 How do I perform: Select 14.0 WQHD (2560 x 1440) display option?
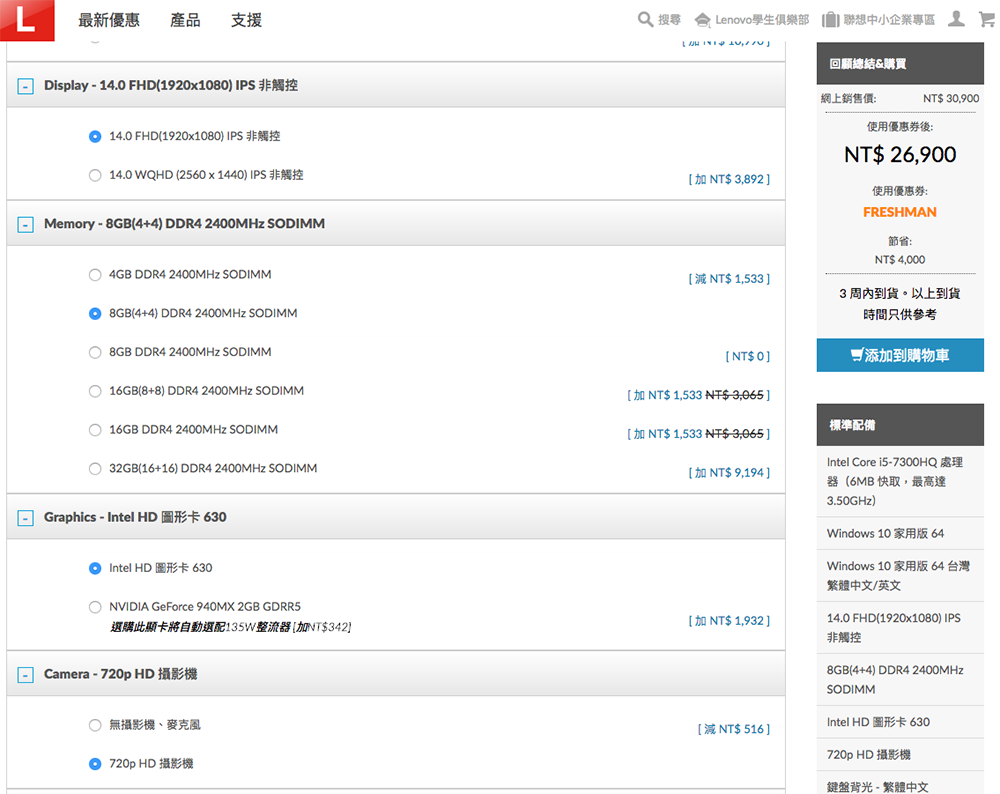coord(95,175)
